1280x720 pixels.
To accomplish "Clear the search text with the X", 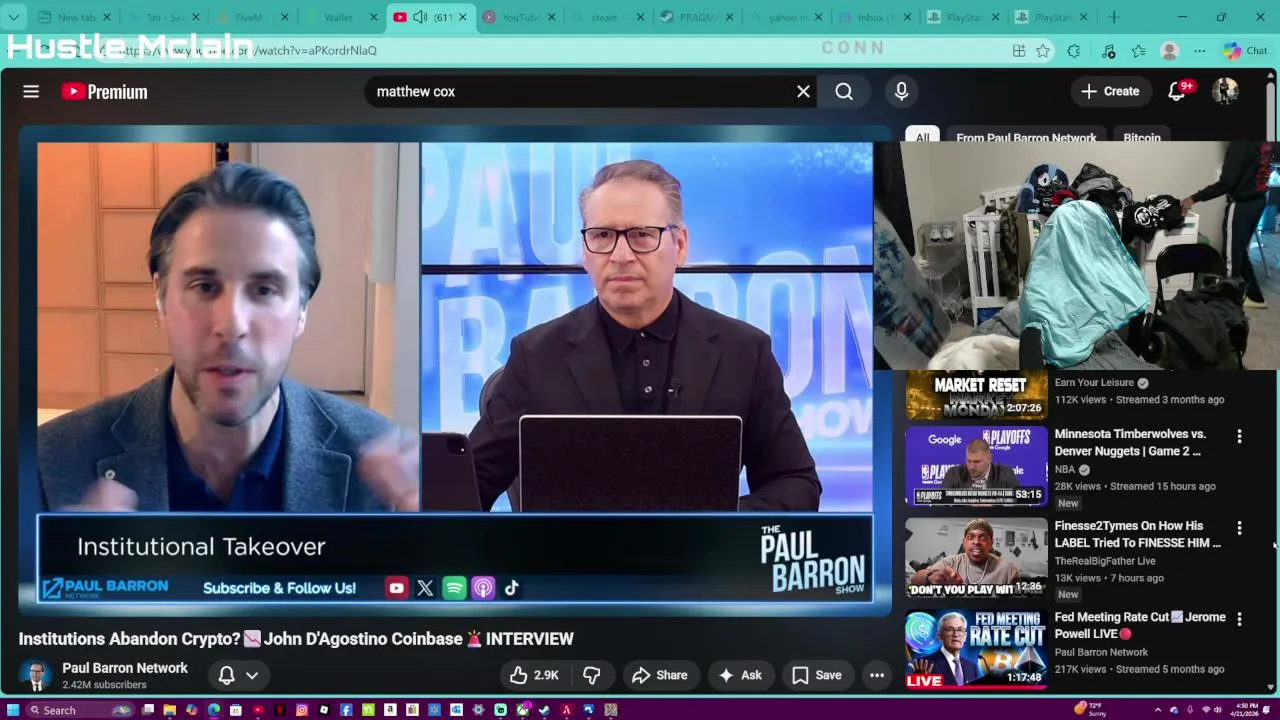I will point(803,91).
